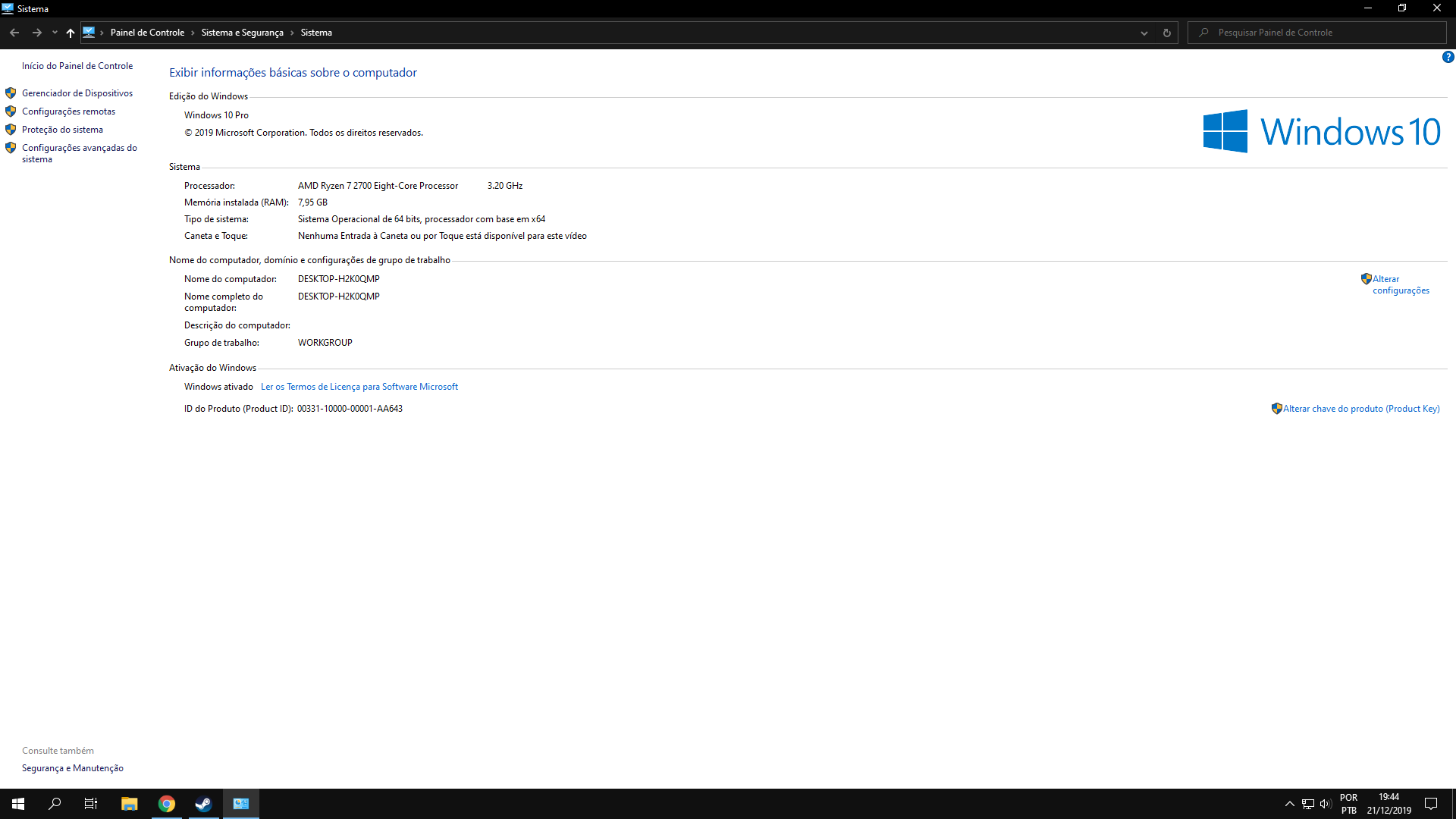Click shield icon beside Gerenciador de Dispositivos

coord(11,93)
